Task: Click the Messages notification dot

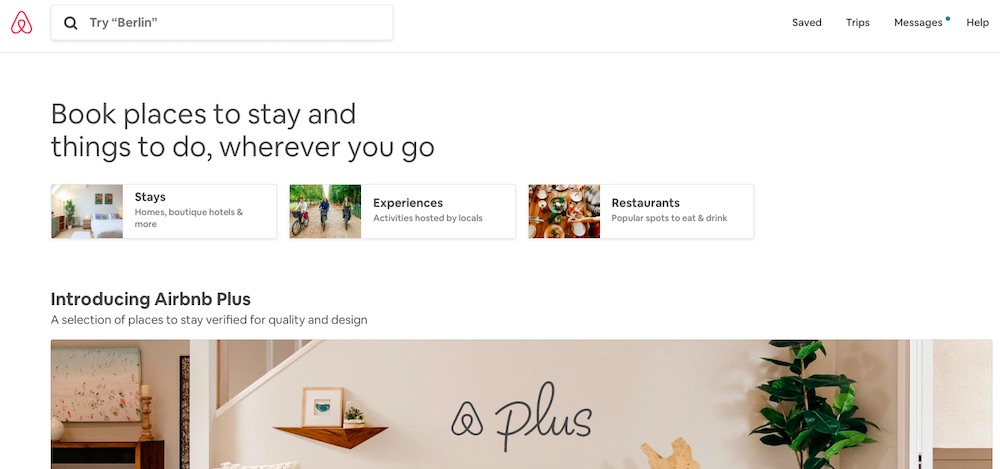Action: 948,19
